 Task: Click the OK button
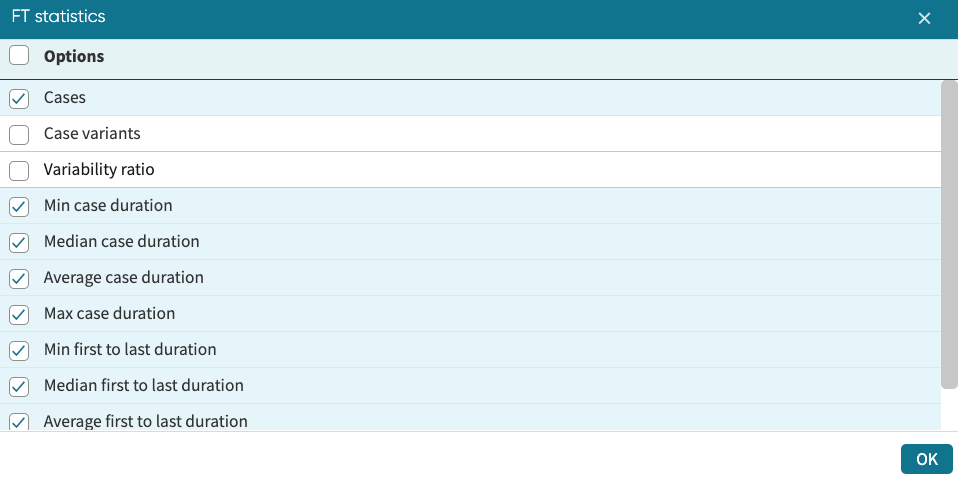(x=926, y=459)
